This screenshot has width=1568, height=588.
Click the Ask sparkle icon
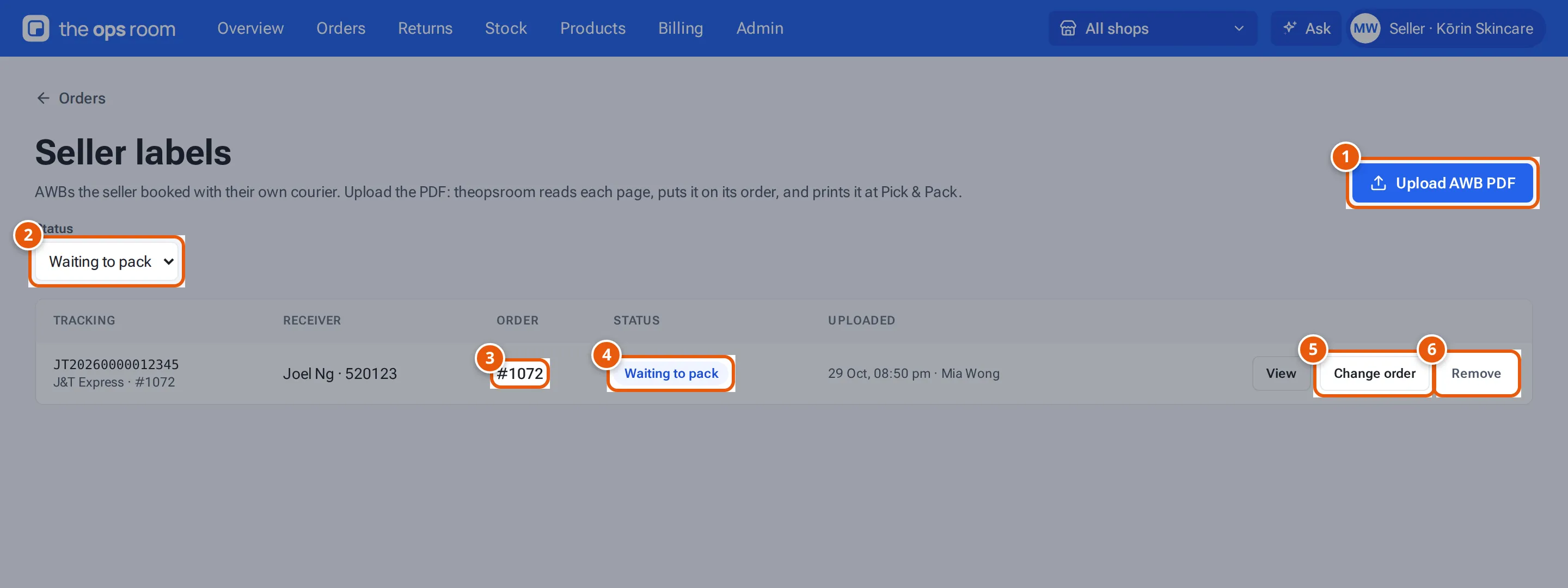click(x=1289, y=28)
